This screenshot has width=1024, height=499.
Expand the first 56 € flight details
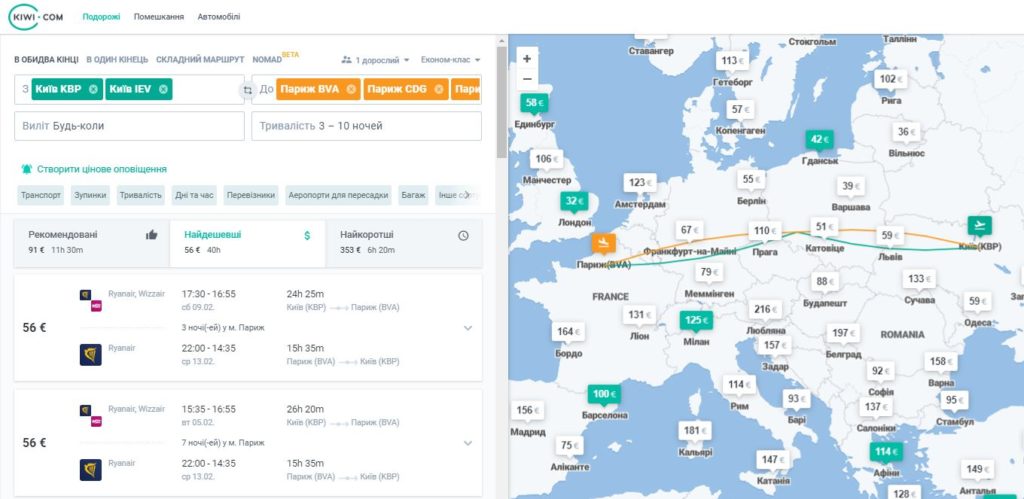pos(468,328)
